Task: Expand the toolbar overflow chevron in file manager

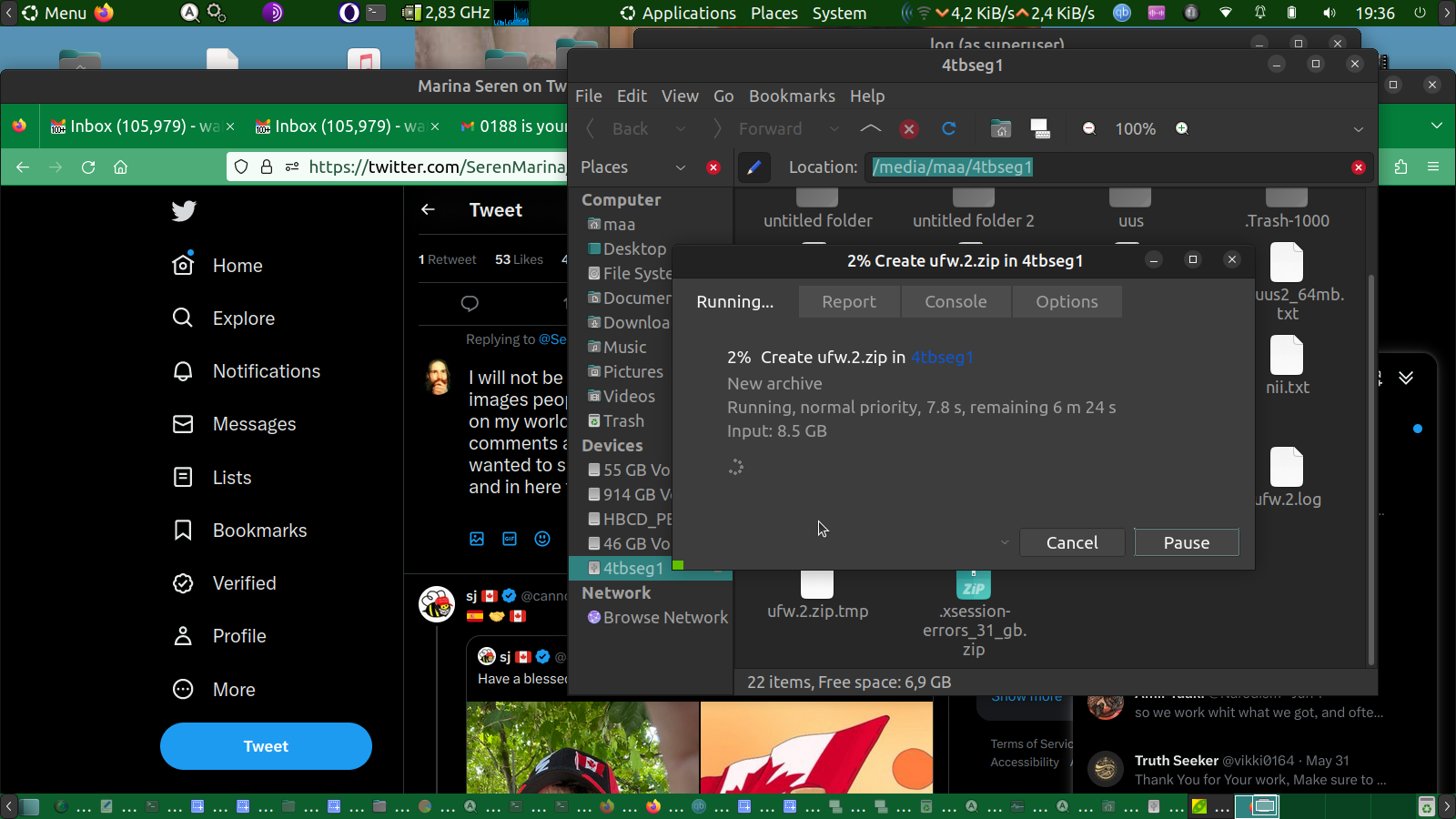Action: 1359,129
